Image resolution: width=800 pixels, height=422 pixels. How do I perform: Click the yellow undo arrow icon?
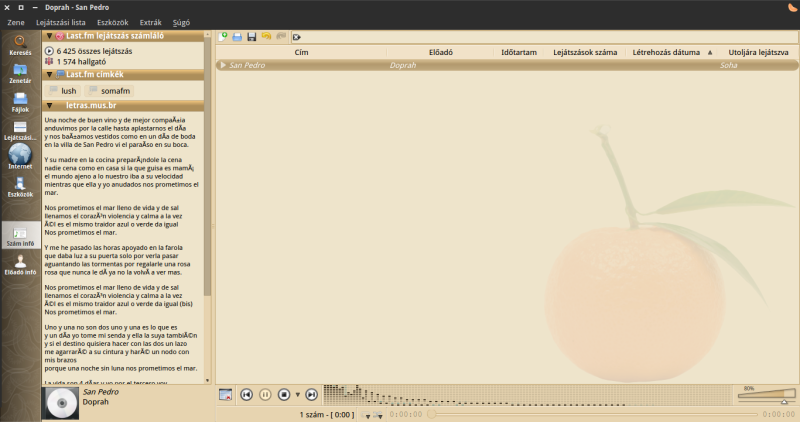pos(266,37)
